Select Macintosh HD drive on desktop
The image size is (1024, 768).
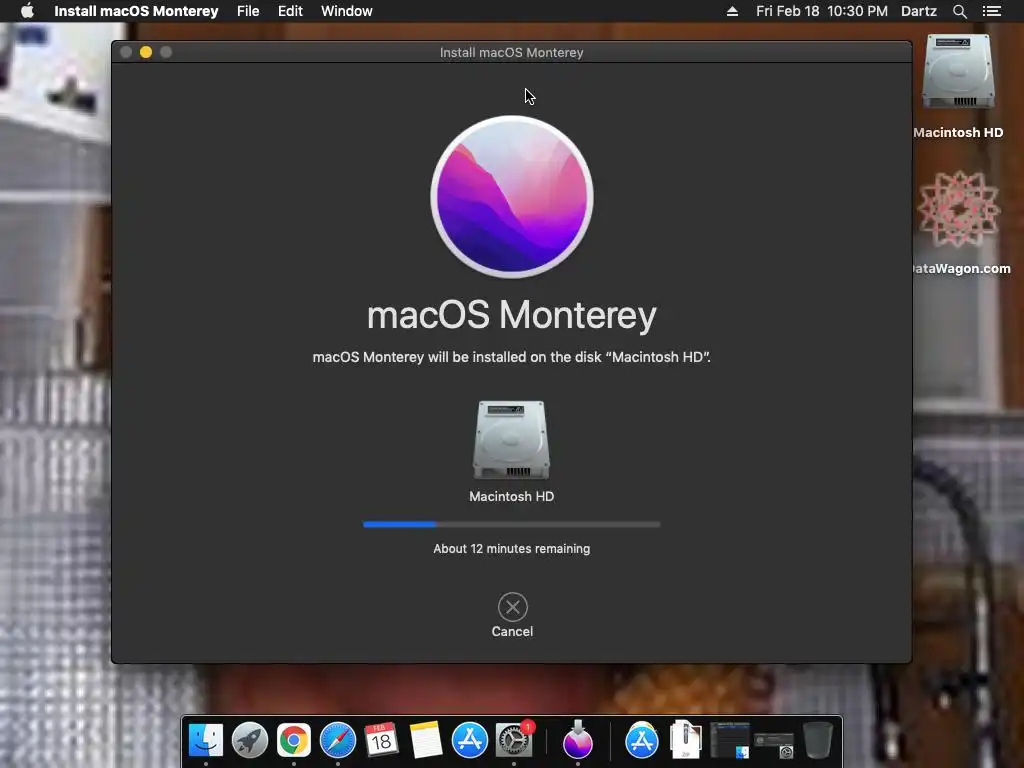tap(958, 72)
